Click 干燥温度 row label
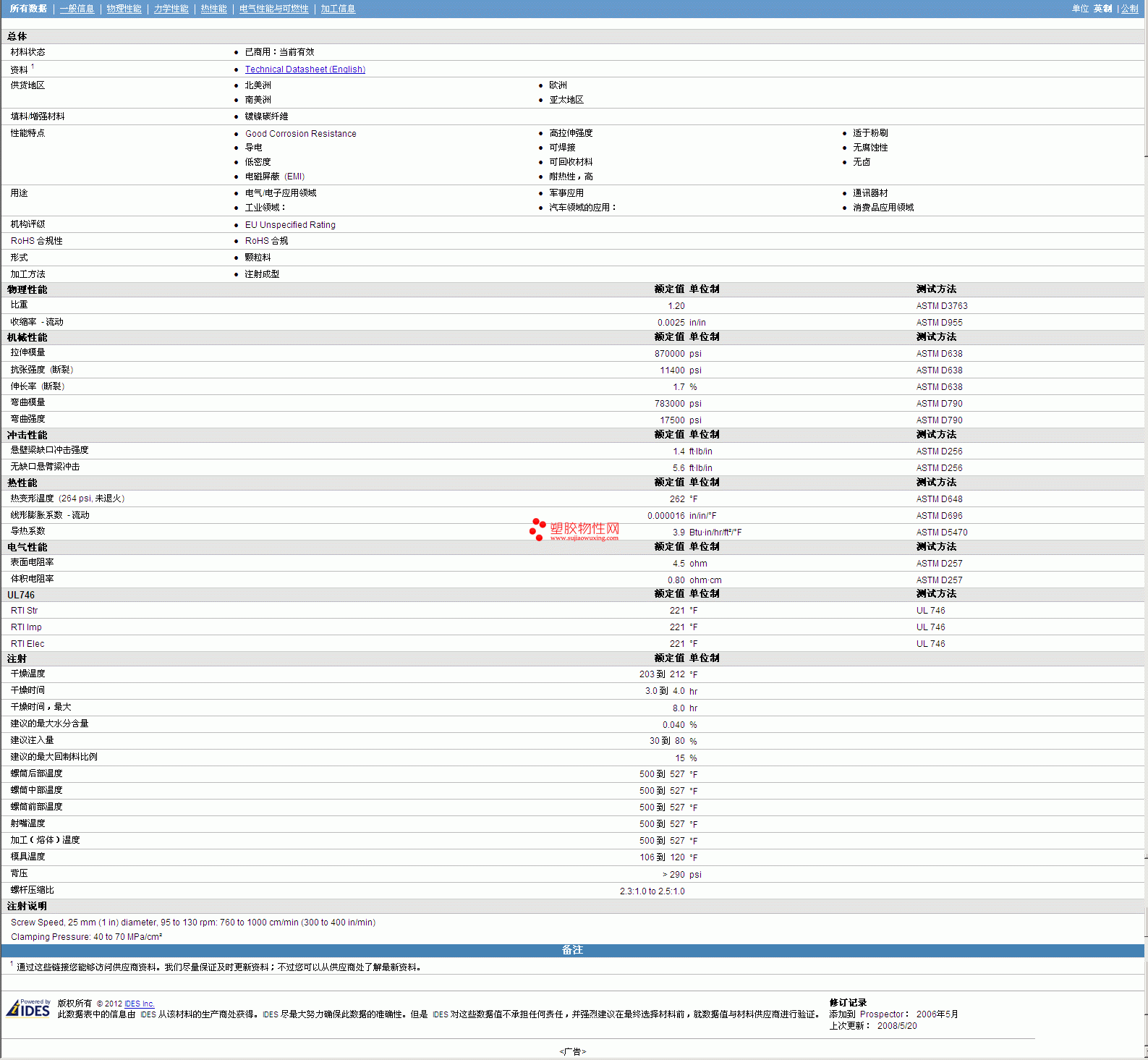 (x=27, y=674)
